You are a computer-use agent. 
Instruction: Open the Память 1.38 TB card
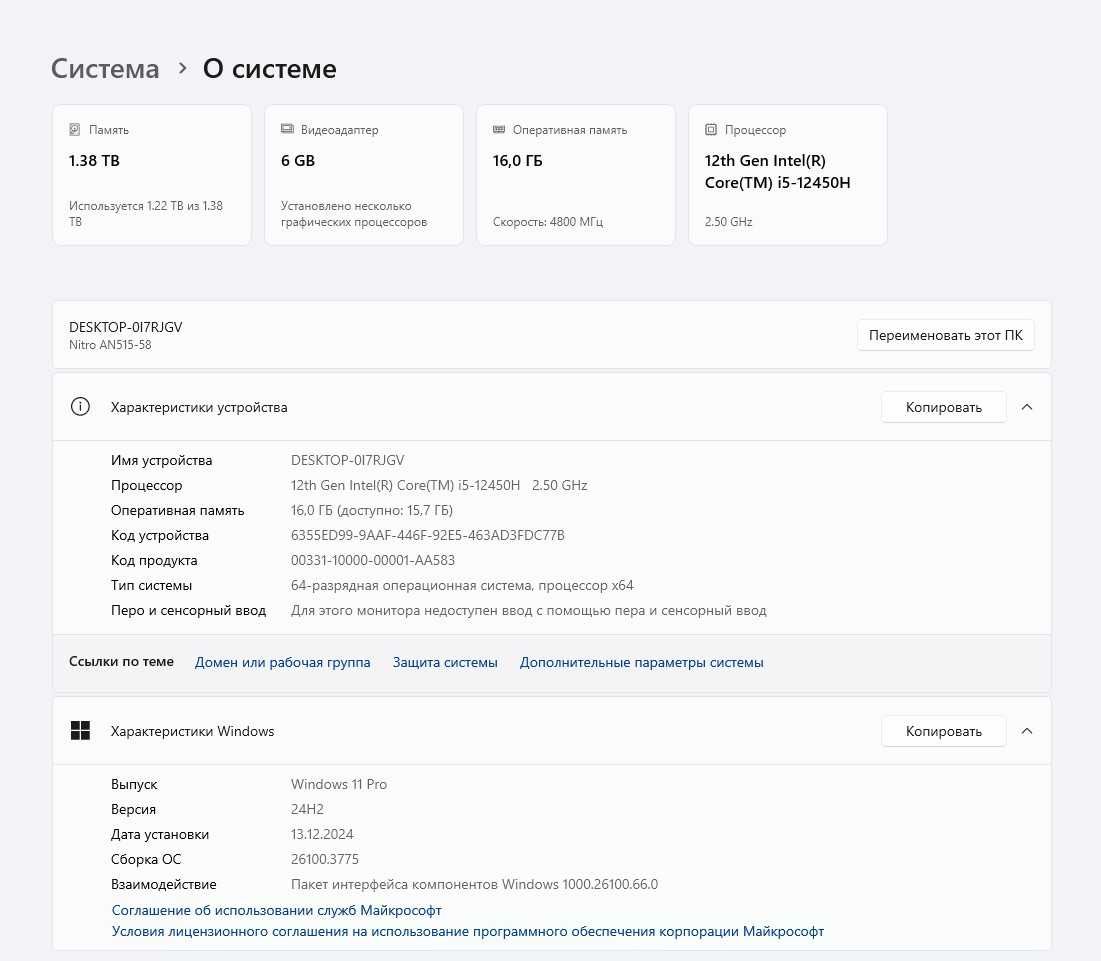152,175
